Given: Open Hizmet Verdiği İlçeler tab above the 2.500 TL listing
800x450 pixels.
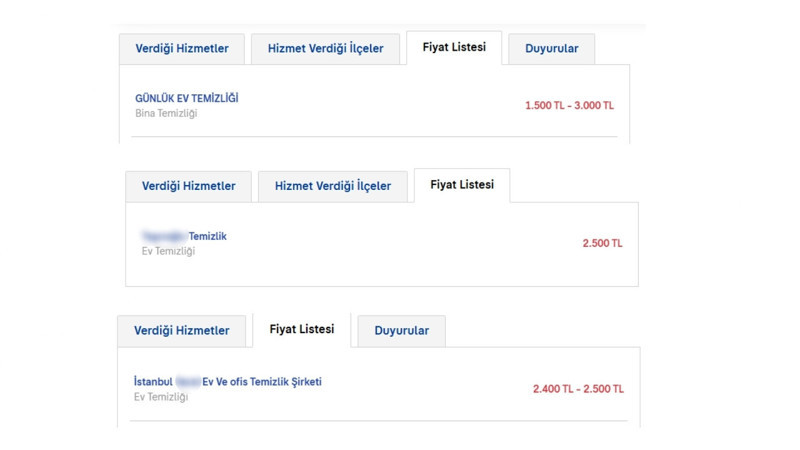Looking at the screenshot, I should [x=332, y=186].
